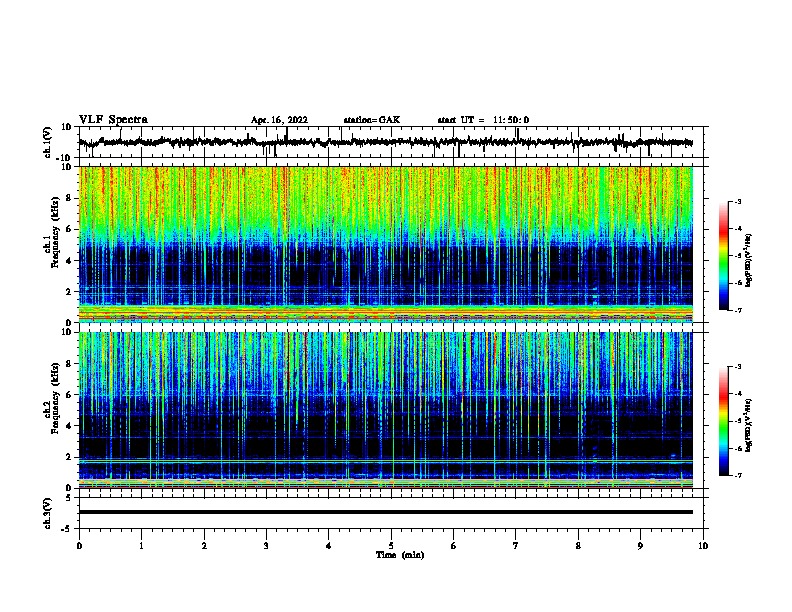Click the ch.1 color bar log(PSD) unit label
This screenshot has width=792, height=612.
pos(749,260)
